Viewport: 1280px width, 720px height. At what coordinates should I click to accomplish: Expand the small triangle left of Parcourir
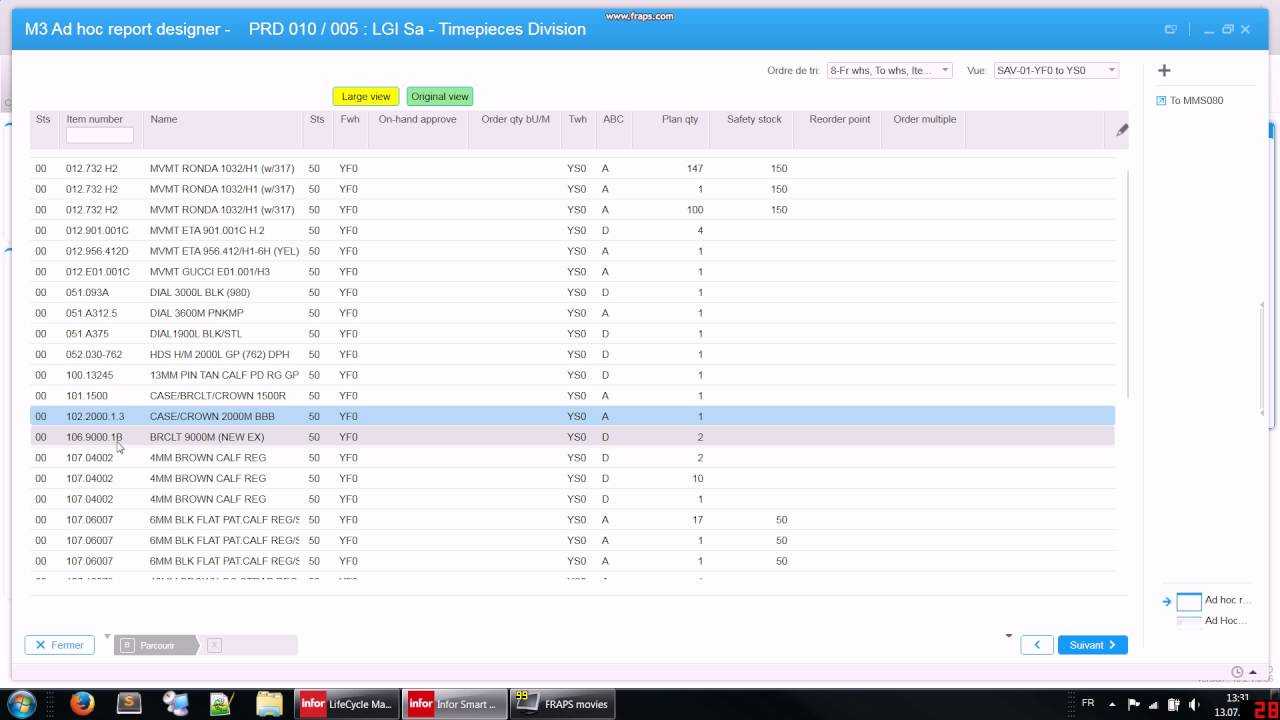(107, 637)
